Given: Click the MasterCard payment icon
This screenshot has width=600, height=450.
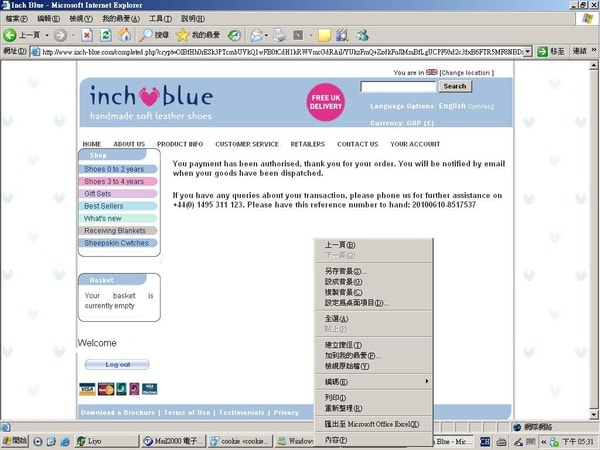Looking at the screenshot, I should pos(106,389).
